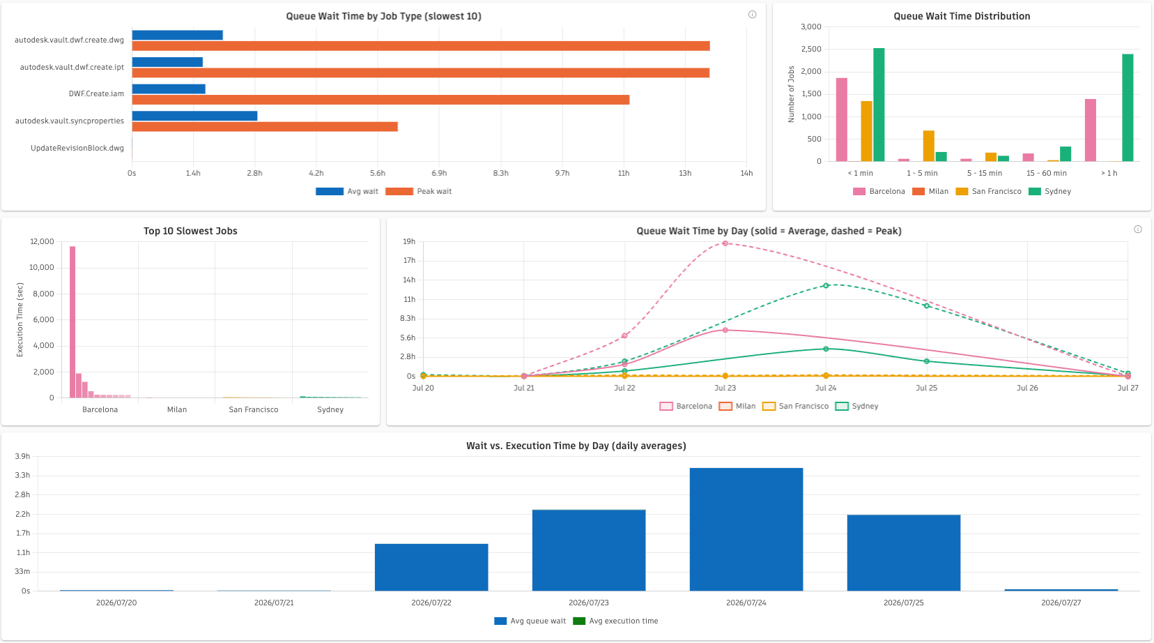1154x643 pixels.
Task: Click peak wait bar for autodesk.vault.dwf.create.ipt
Action: pos(421,73)
